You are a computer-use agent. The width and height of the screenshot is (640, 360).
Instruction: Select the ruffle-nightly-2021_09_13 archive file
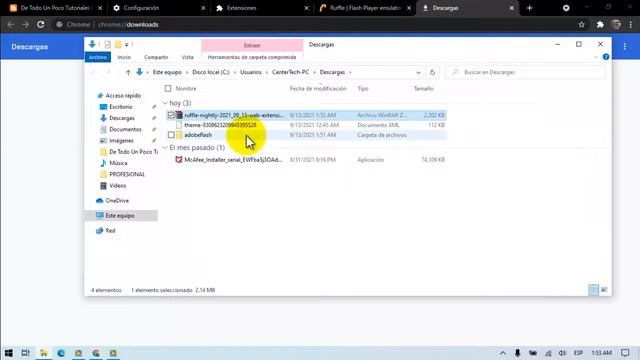(233, 115)
